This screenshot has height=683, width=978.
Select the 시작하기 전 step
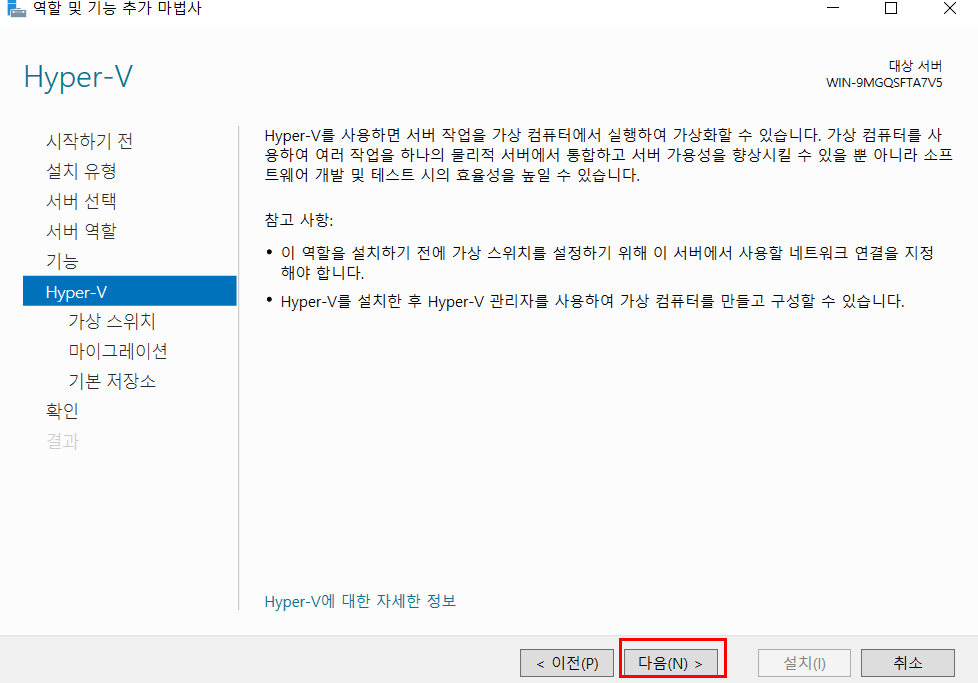point(89,141)
